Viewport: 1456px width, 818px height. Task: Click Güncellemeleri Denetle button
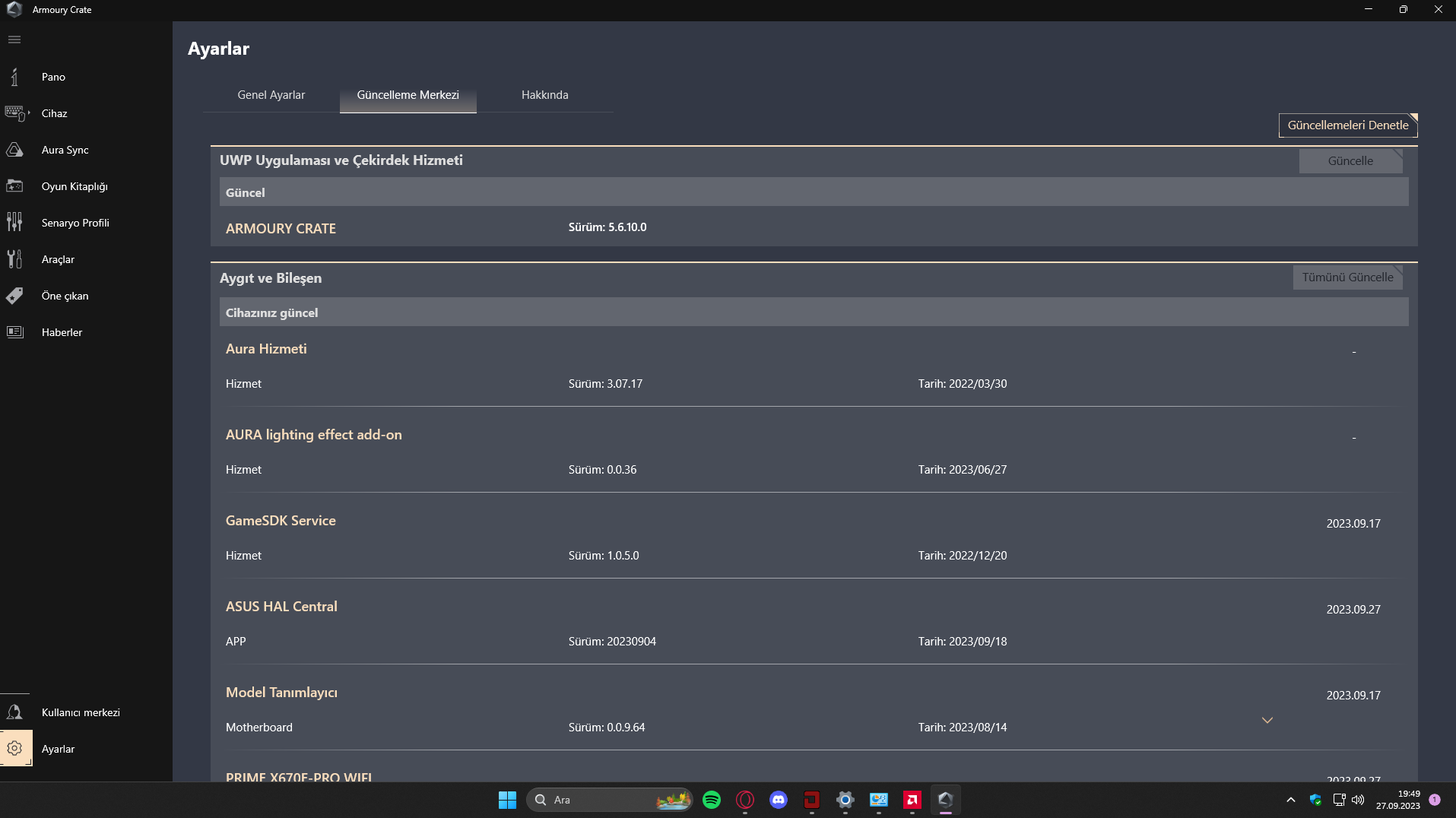(x=1348, y=125)
